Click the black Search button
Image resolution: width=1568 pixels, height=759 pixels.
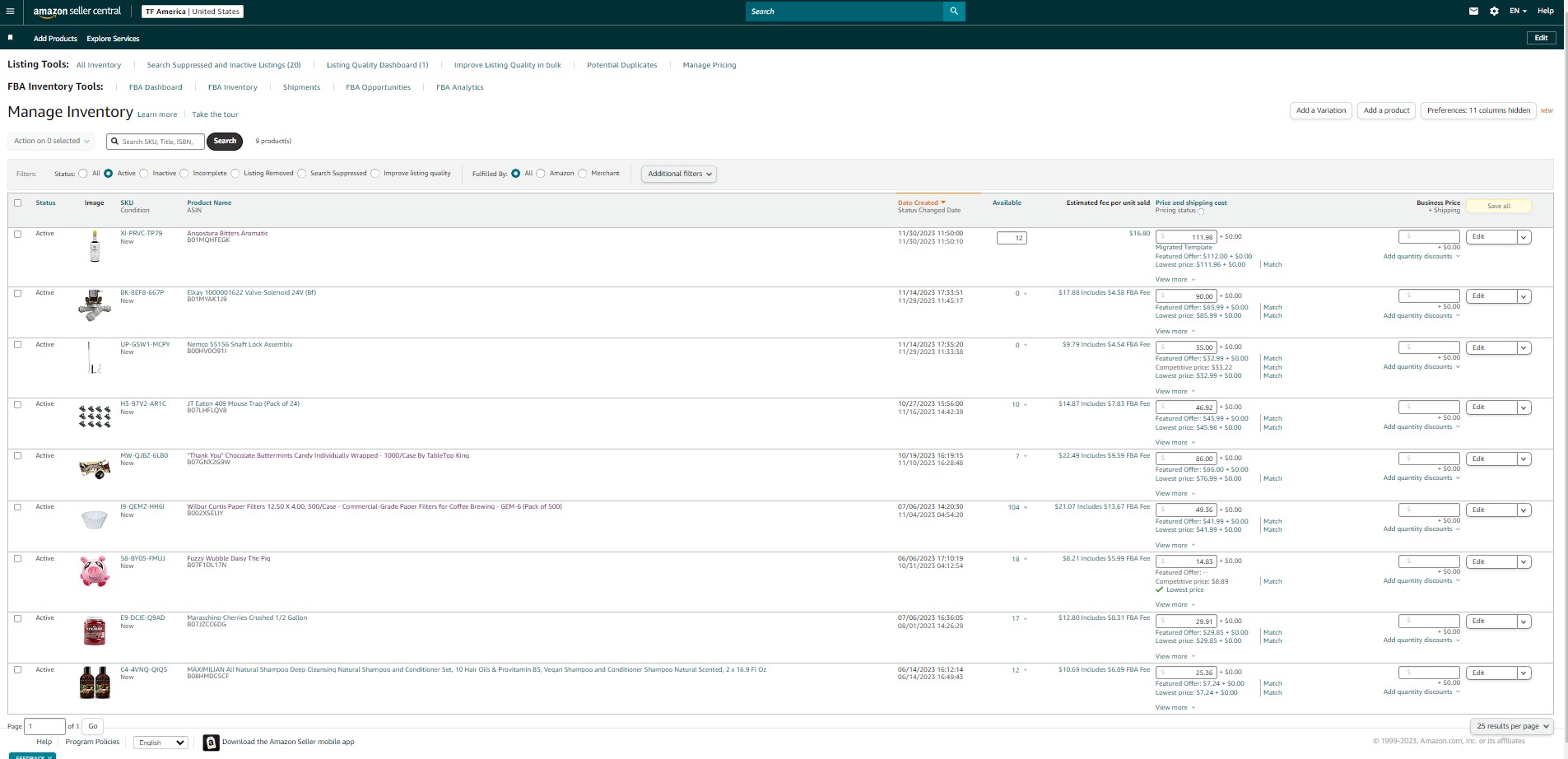coord(225,141)
